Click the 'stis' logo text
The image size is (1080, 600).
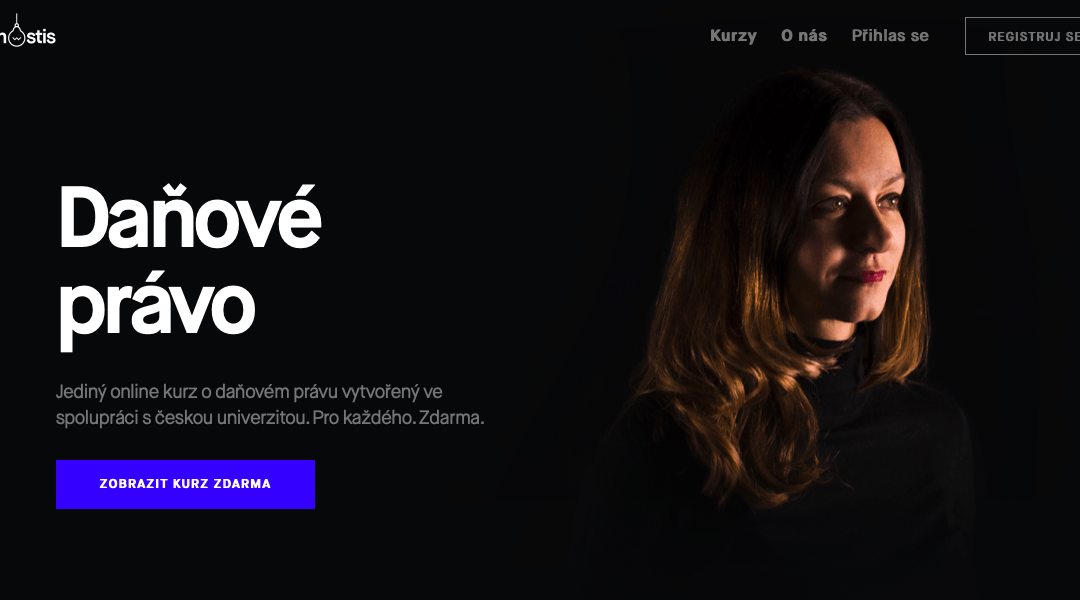click(41, 37)
